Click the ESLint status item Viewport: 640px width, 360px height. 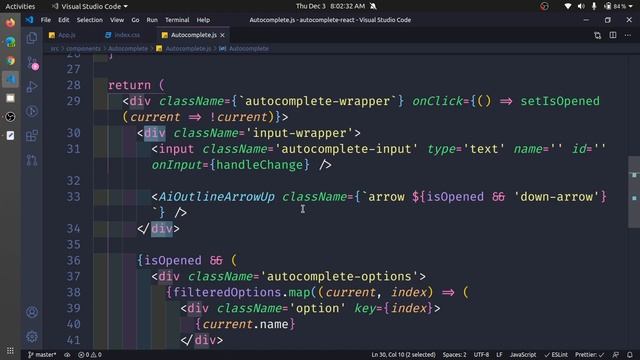[556, 355]
